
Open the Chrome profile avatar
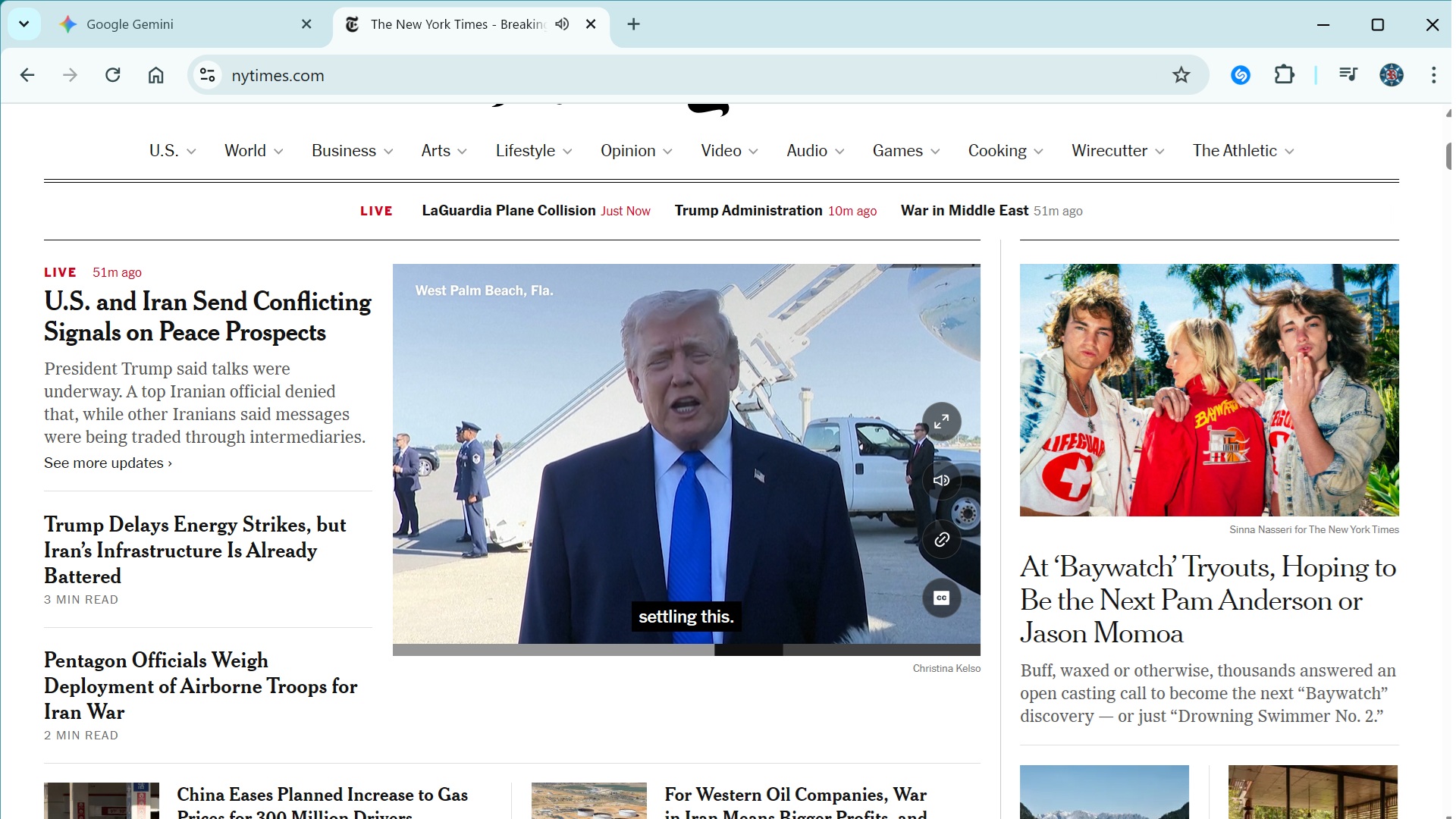[x=1391, y=75]
